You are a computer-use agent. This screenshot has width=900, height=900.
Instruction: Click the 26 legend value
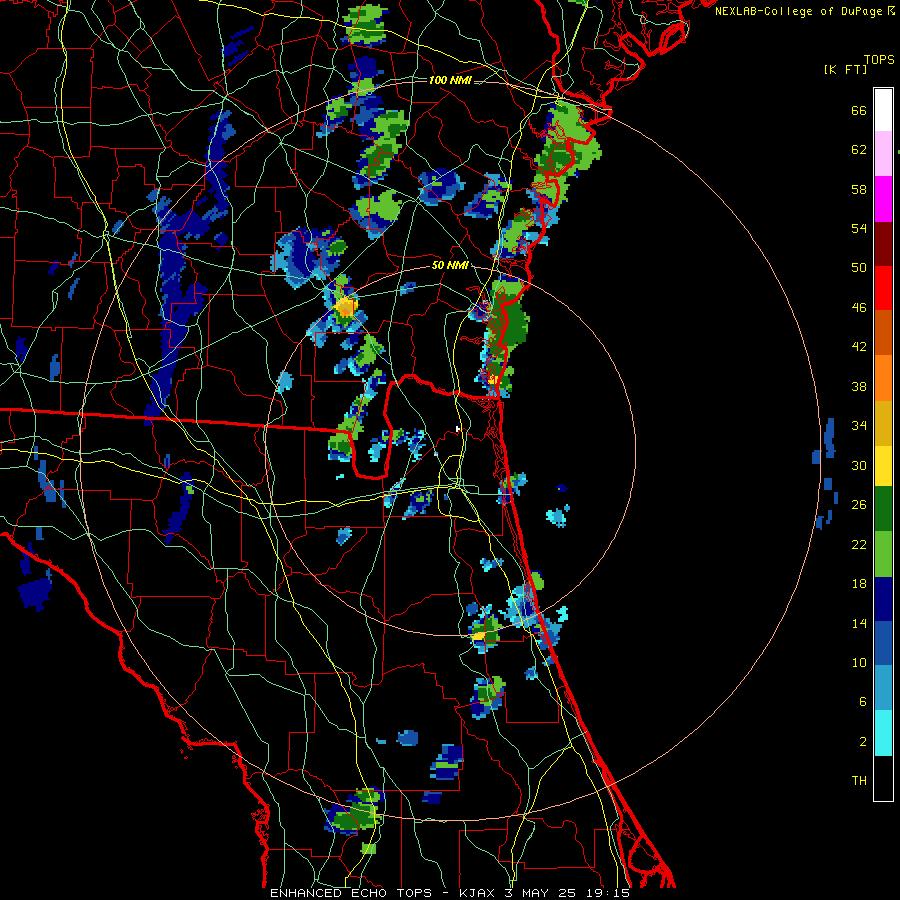[x=859, y=505]
